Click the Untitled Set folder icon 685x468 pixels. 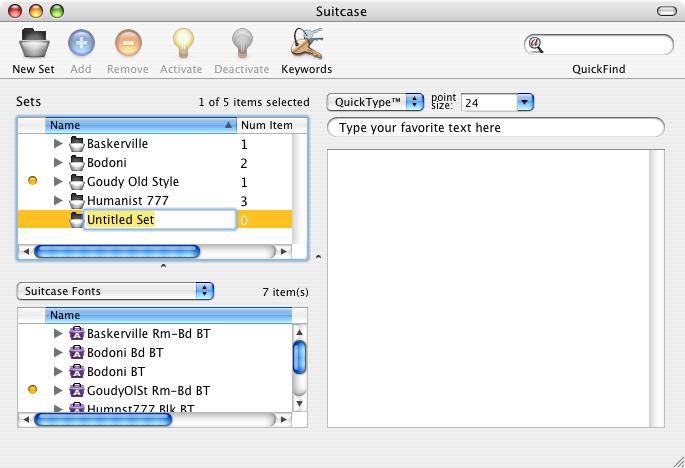[x=76, y=219]
